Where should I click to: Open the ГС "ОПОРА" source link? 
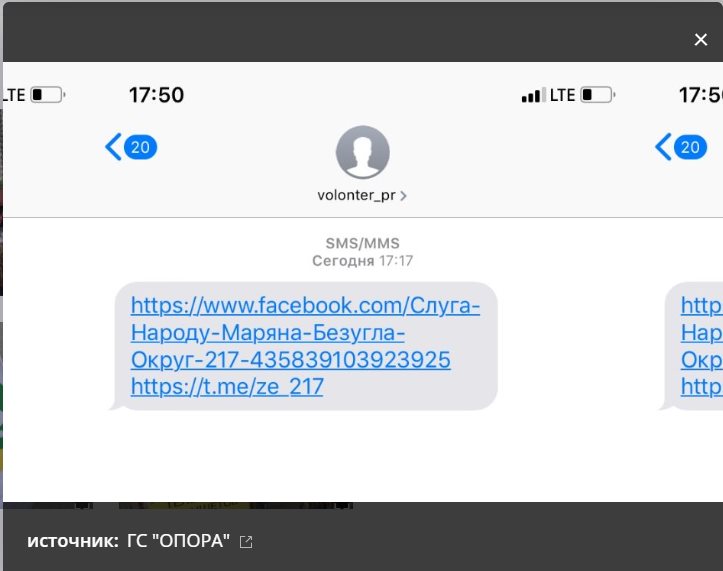click(178, 541)
